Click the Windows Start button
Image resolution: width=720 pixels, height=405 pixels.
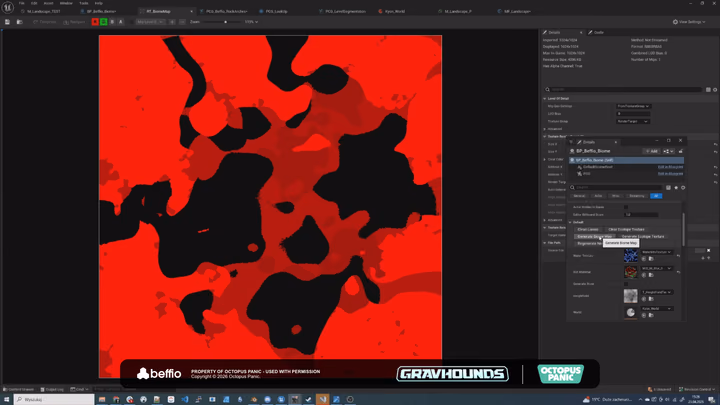pyautogui.click(x=6, y=399)
